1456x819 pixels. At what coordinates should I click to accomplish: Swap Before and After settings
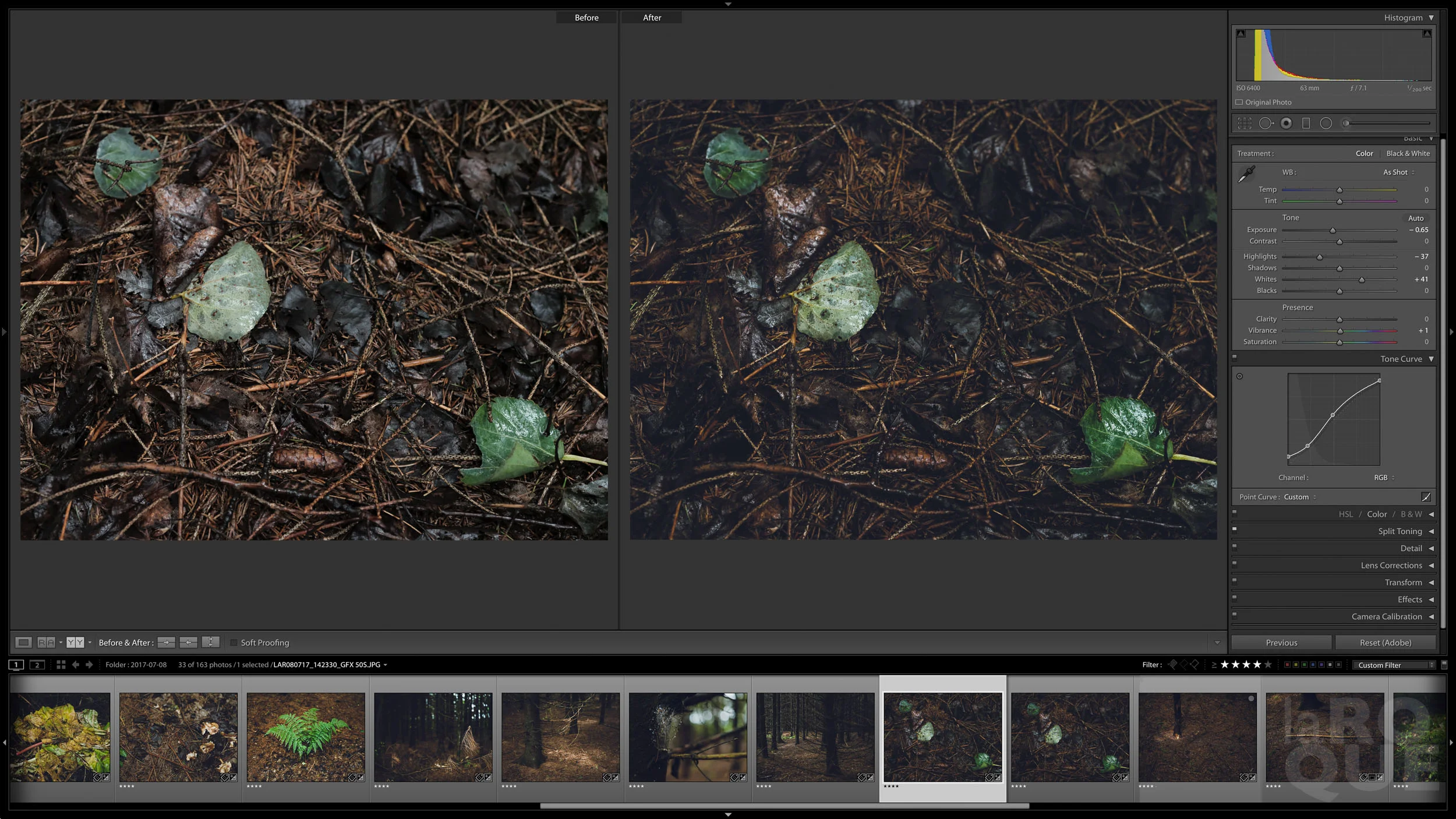pyautogui.click(x=210, y=643)
